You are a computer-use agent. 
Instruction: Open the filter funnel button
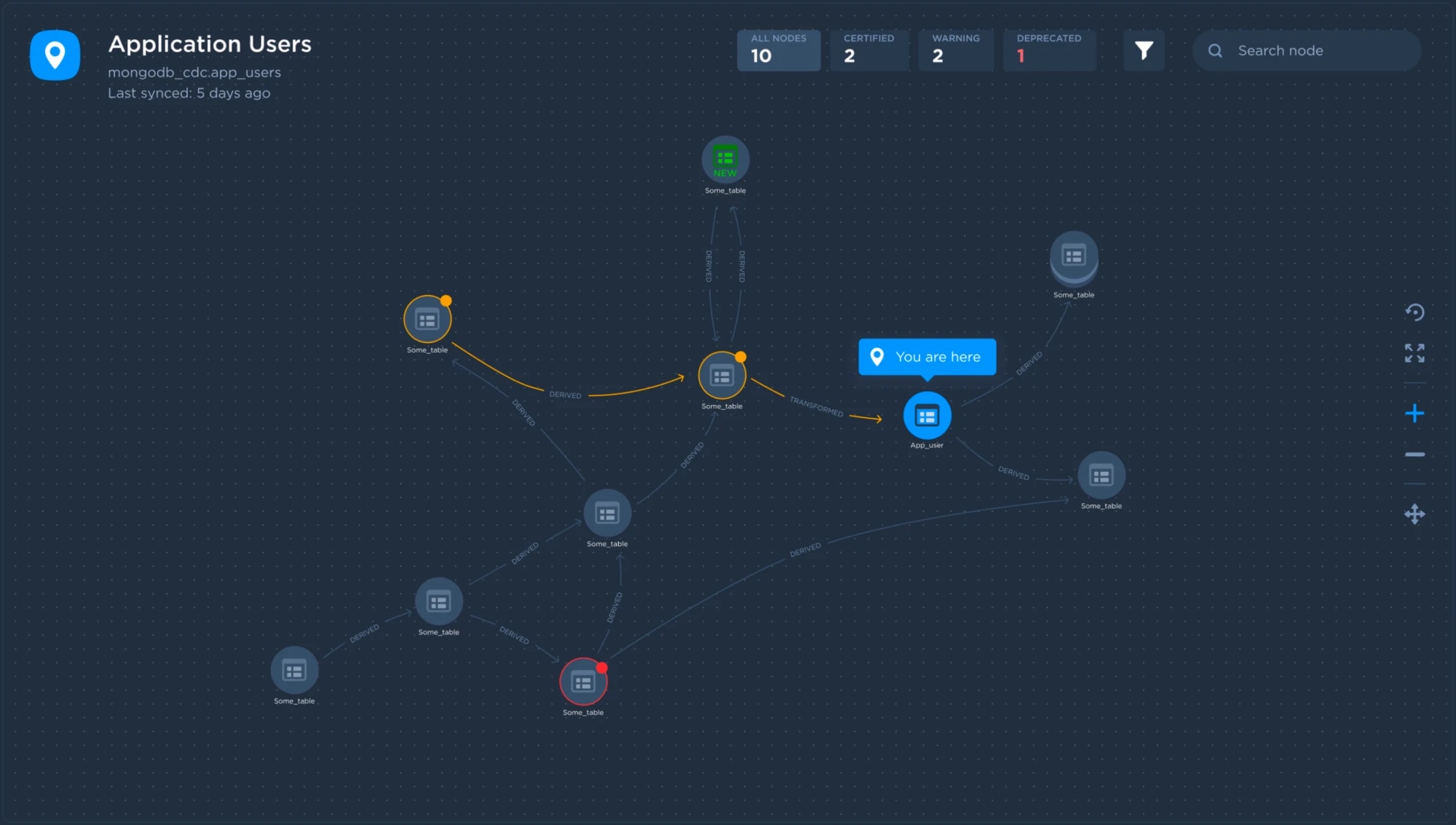[x=1144, y=50]
